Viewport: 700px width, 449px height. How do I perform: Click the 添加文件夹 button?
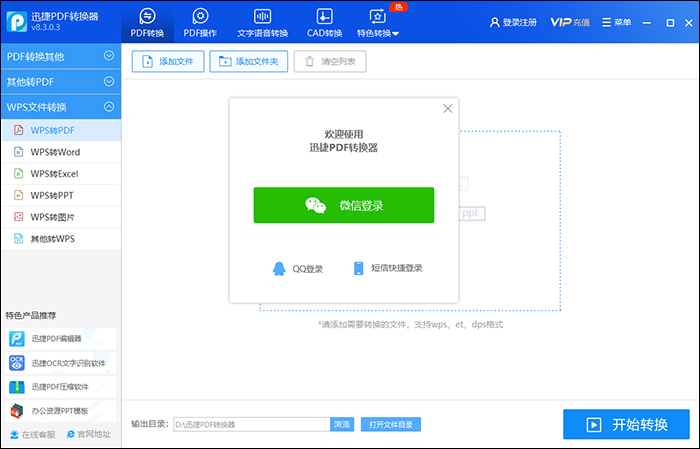tap(249, 62)
